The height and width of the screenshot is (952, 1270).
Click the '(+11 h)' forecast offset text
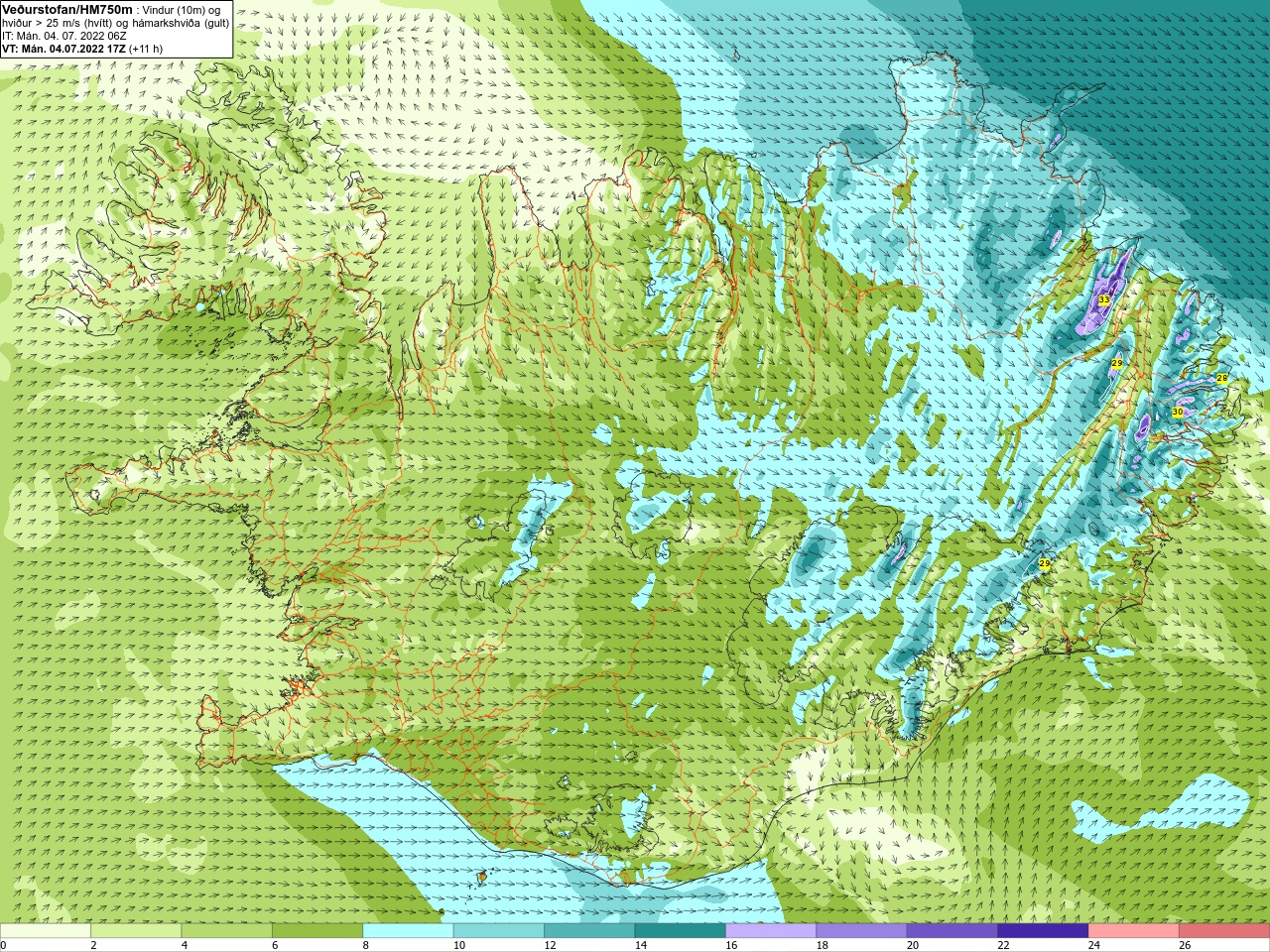coord(146,49)
